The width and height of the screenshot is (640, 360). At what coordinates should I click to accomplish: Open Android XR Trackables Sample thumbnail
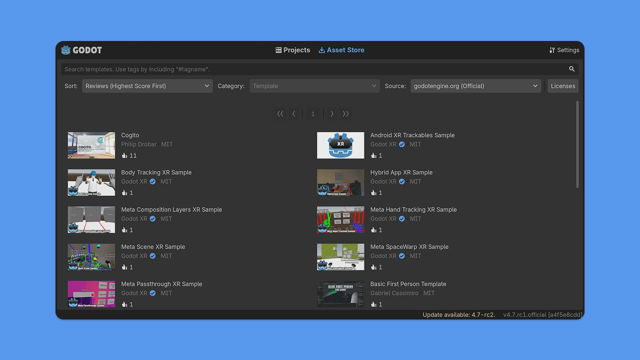[340, 145]
